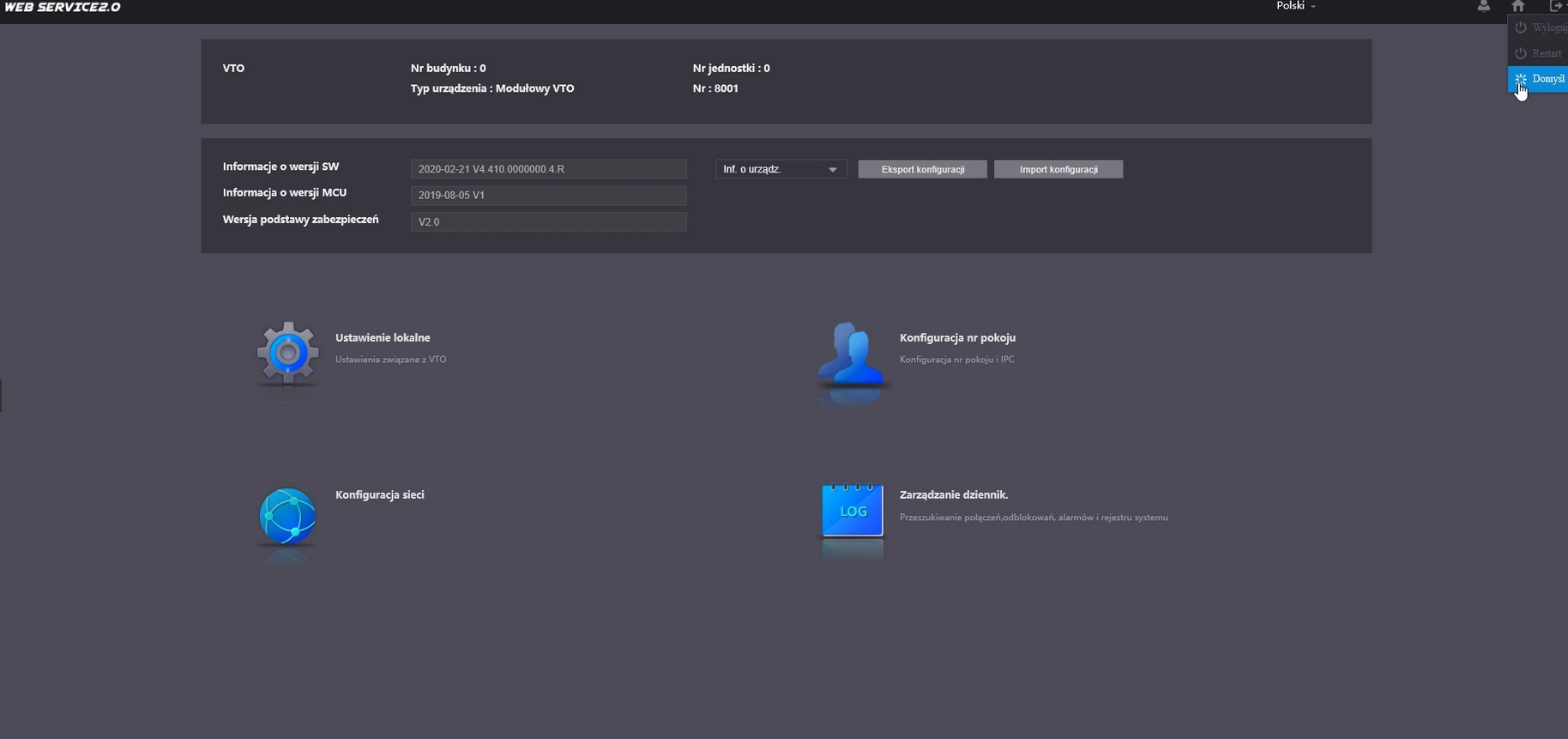Click the MCU version field

click(x=548, y=196)
